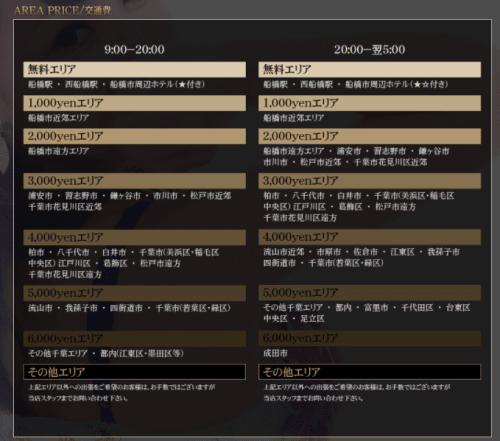500x441 pixels.
Task: Click 成田市 under night 6,000yen area
Action: (275, 353)
